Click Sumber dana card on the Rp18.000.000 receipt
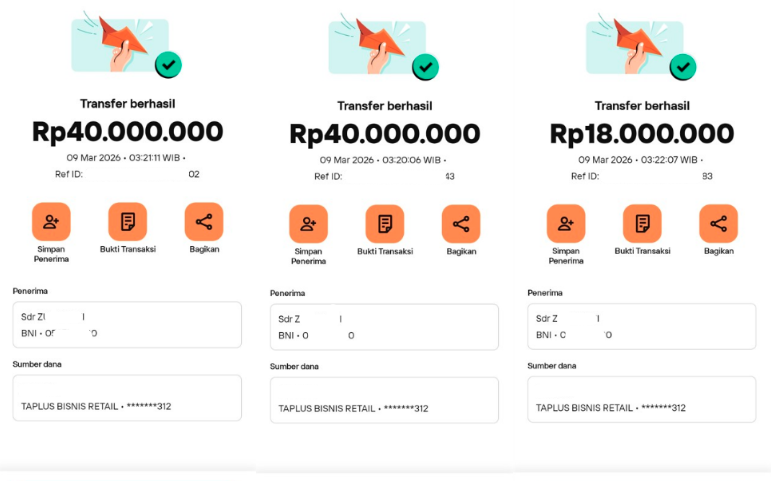The image size is (771, 481). (642, 399)
